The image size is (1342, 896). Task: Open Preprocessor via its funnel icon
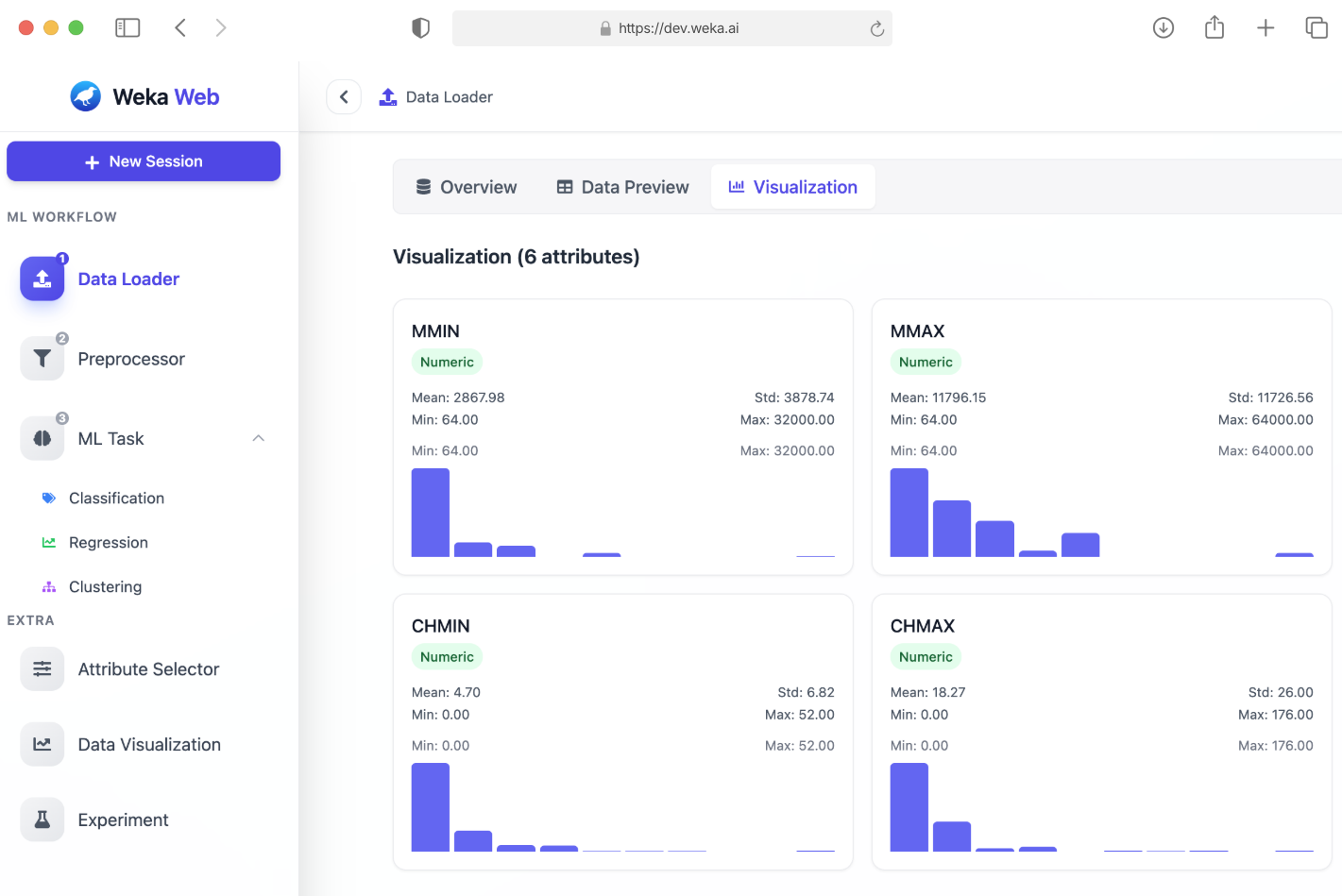click(42, 359)
